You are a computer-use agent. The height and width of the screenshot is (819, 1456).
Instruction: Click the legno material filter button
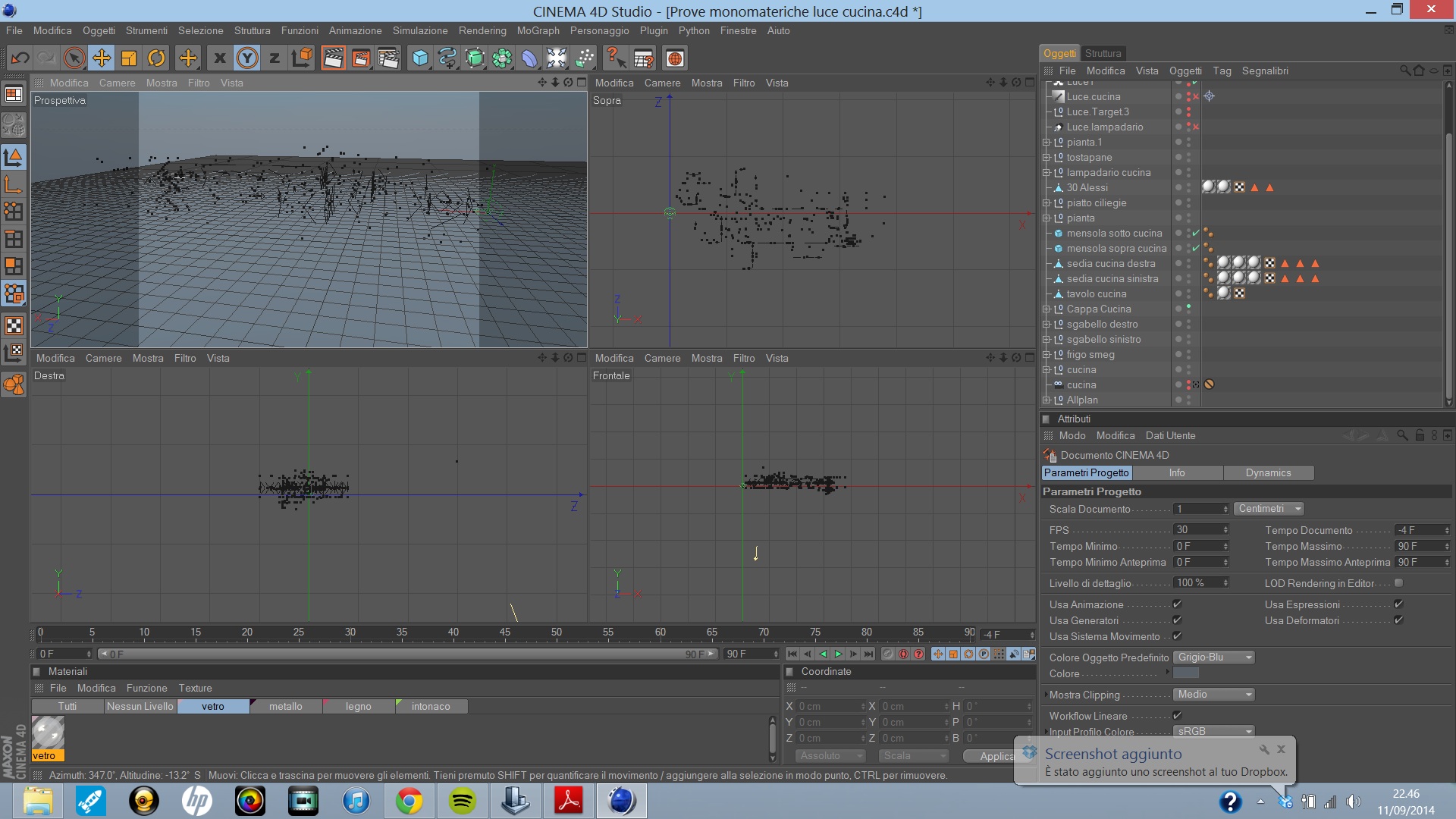pyautogui.click(x=358, y=706)
